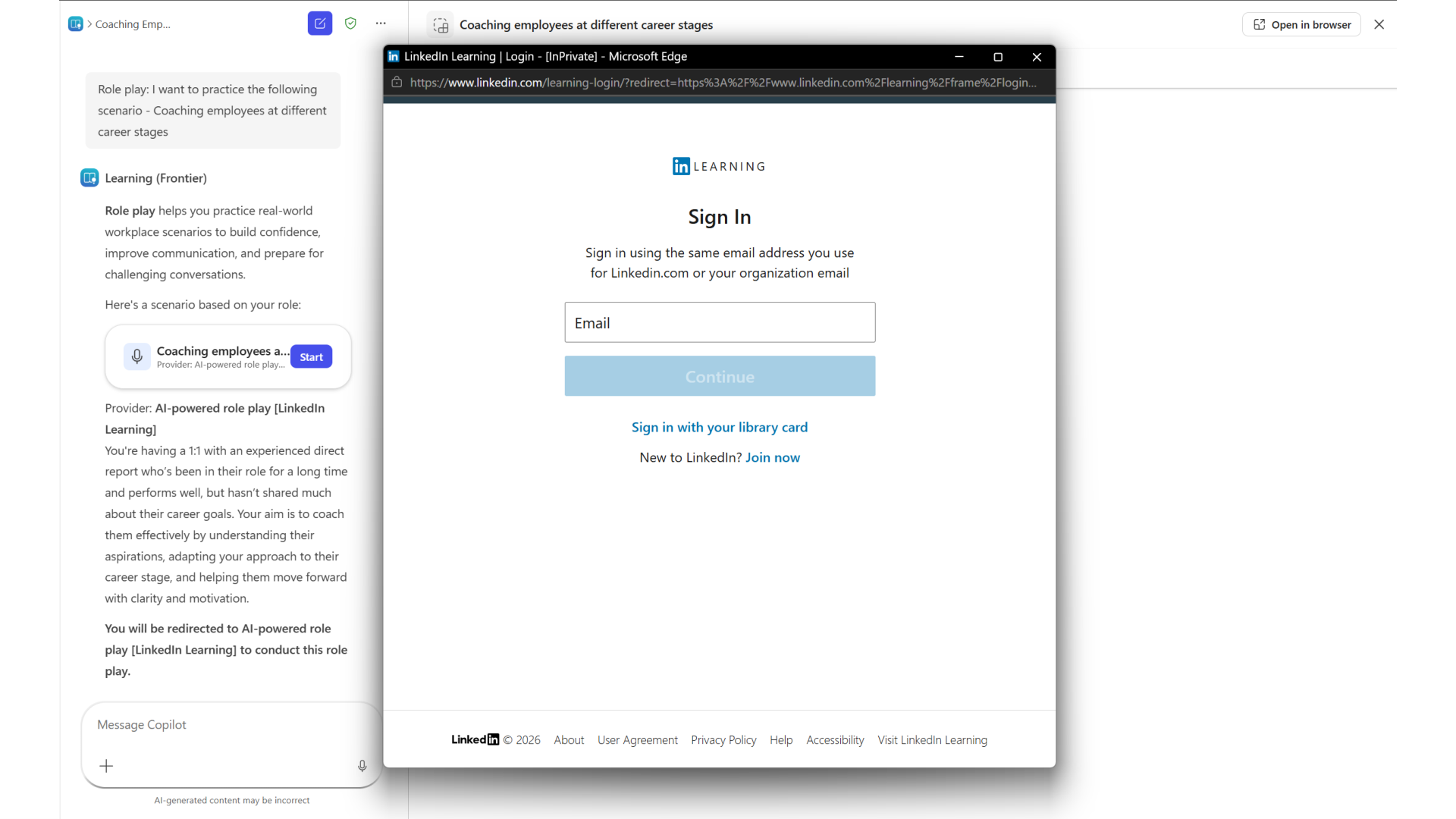
Task: Click the microphone icon on role play card
Action: 137,356
